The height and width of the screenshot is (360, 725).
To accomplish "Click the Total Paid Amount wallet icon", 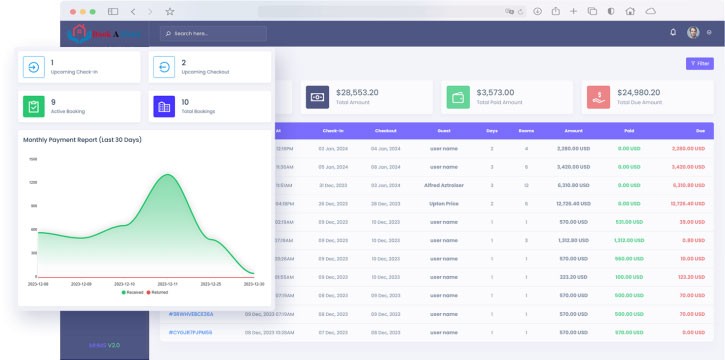I will [458, 97].
